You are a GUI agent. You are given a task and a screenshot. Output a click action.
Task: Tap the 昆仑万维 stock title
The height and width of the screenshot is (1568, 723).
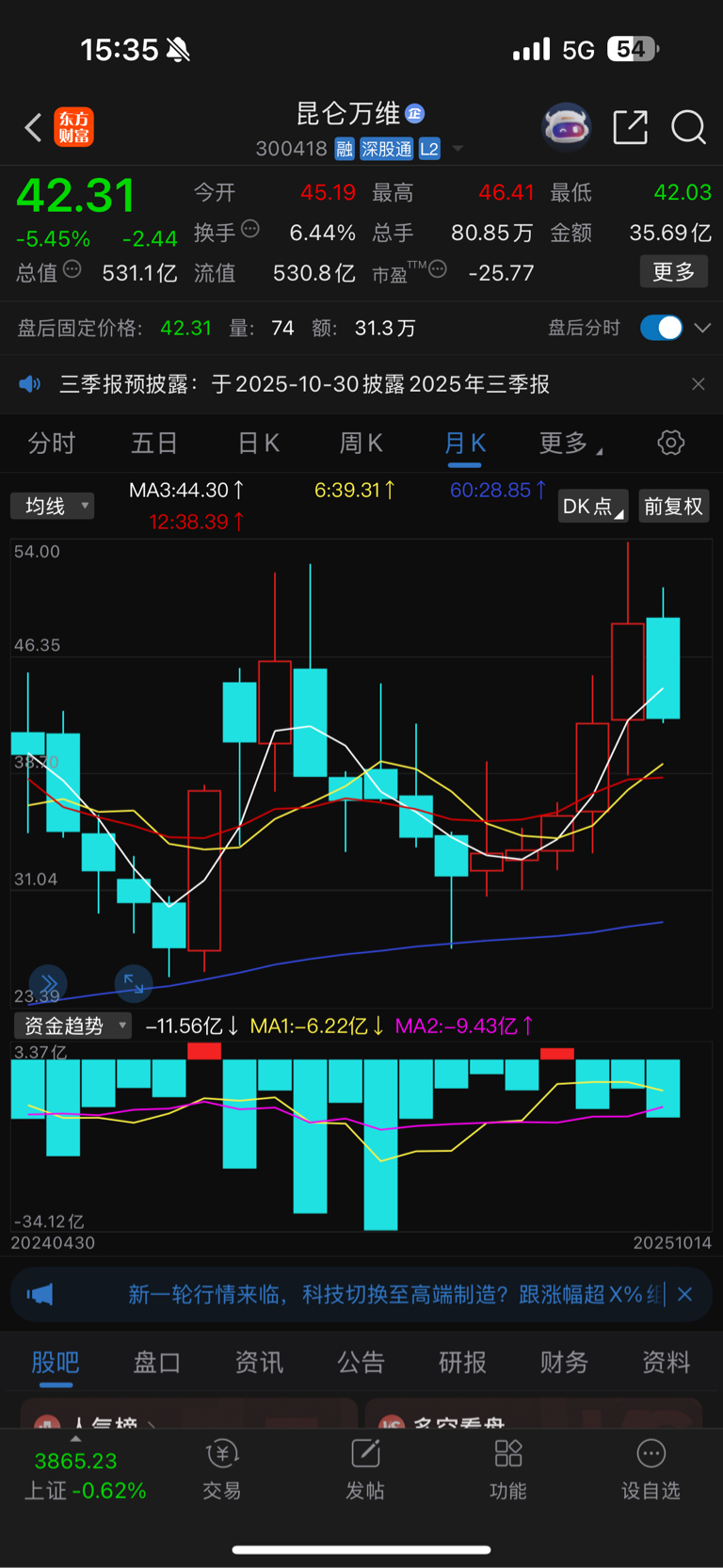click(x=348, y=114)
